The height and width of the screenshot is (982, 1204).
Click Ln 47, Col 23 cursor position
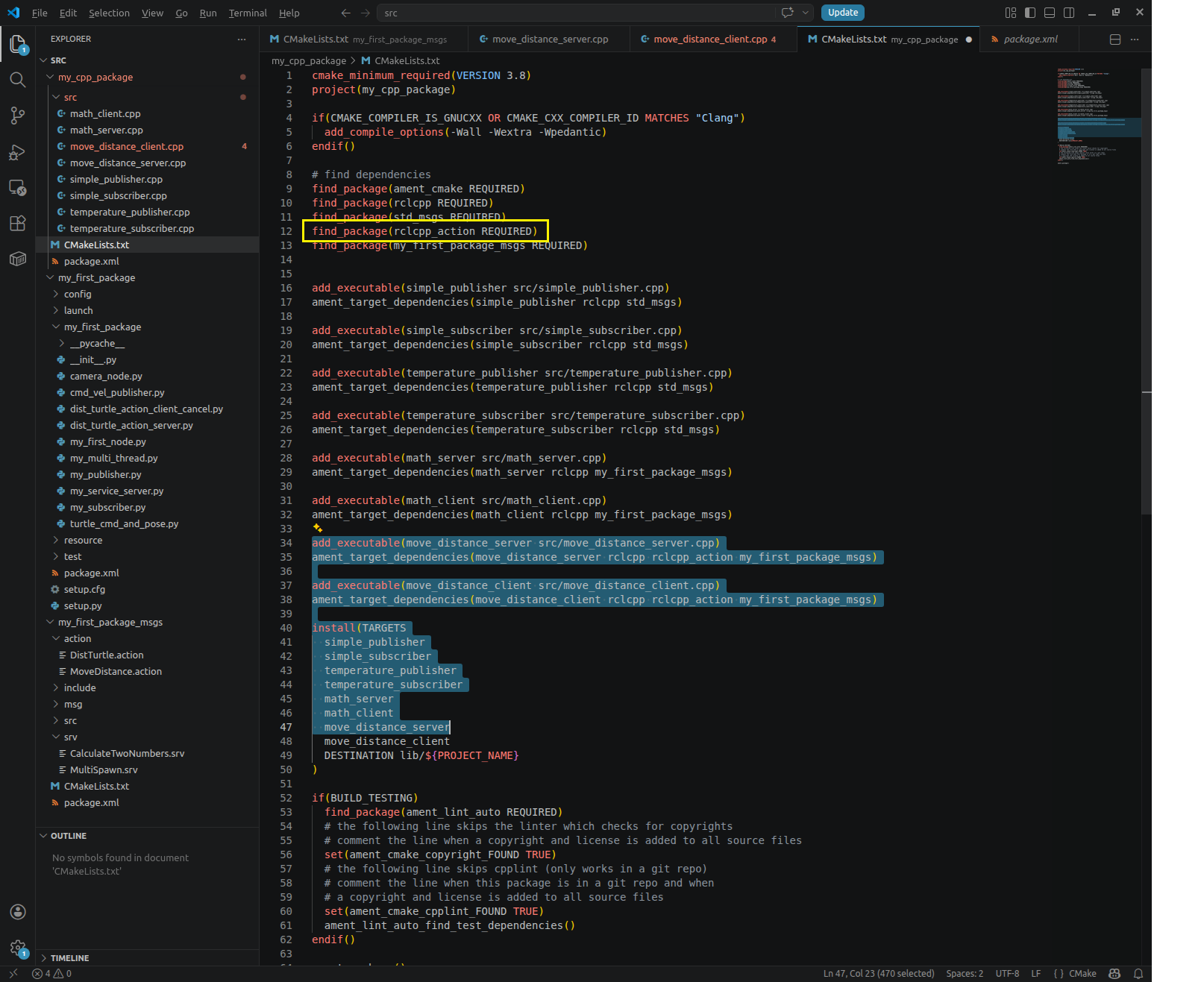(x=879, y=974)
